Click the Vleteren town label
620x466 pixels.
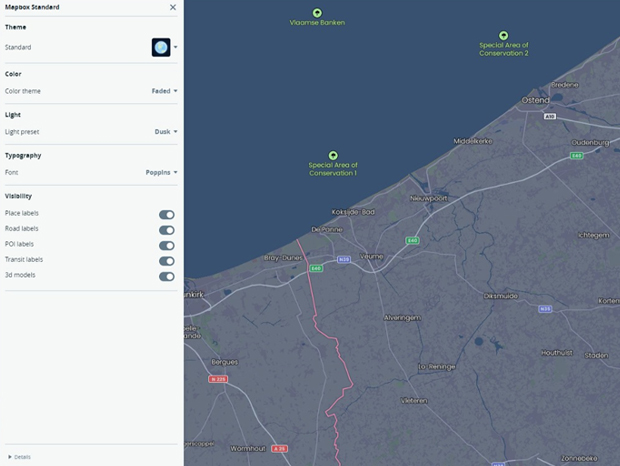pos(414,401)
